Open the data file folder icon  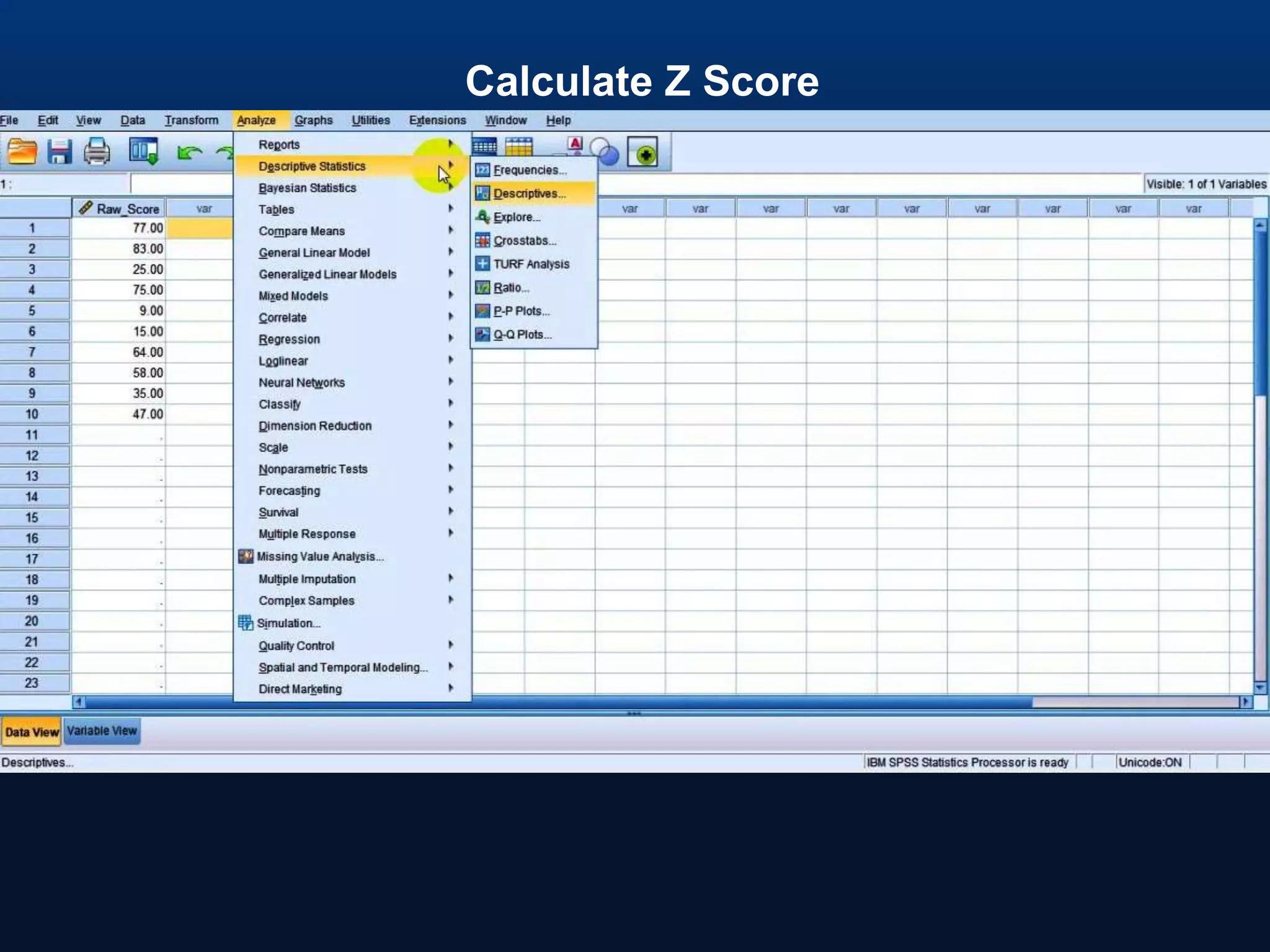coord(22,151)
